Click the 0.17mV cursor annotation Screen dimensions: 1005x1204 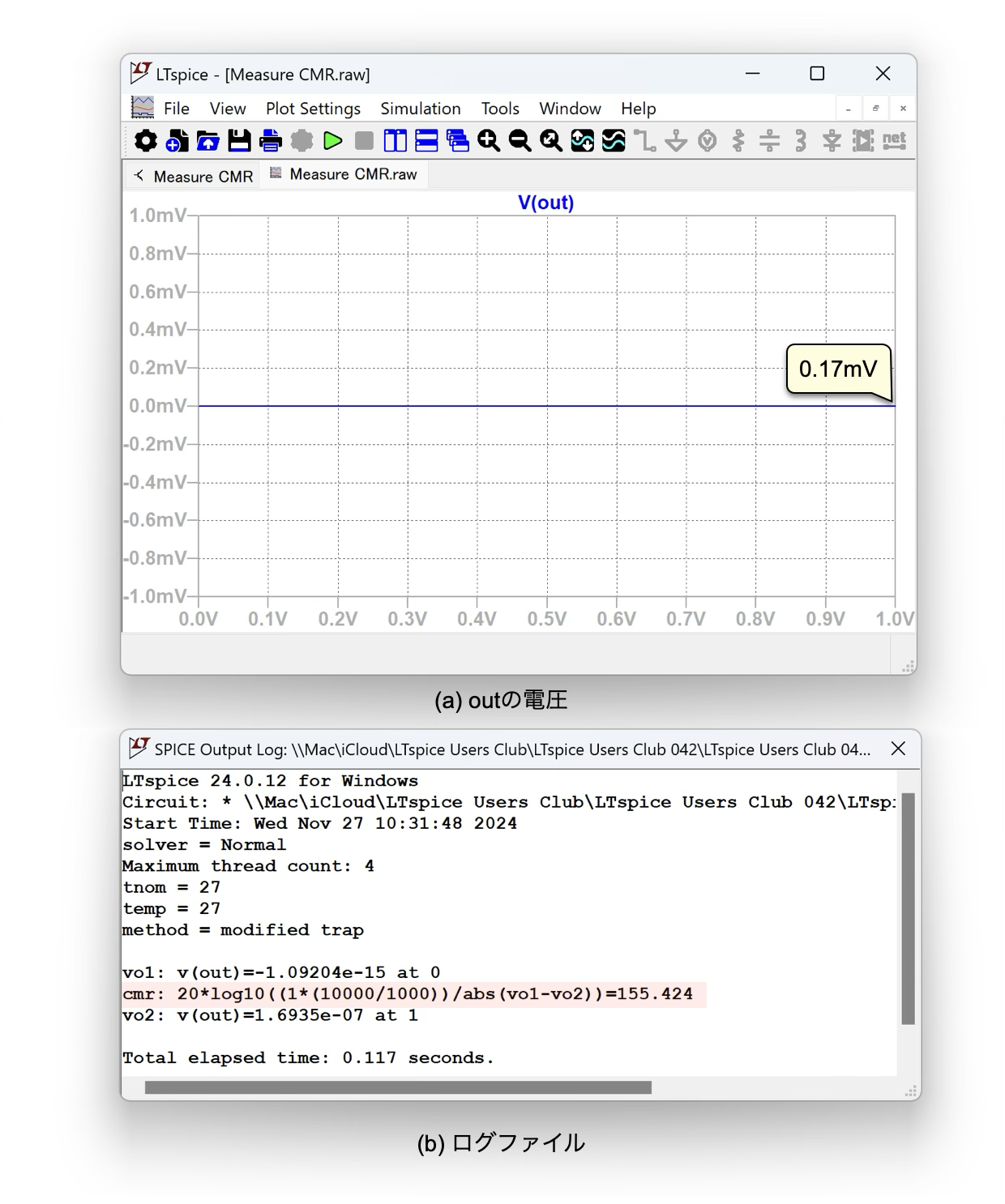point(838,369)
